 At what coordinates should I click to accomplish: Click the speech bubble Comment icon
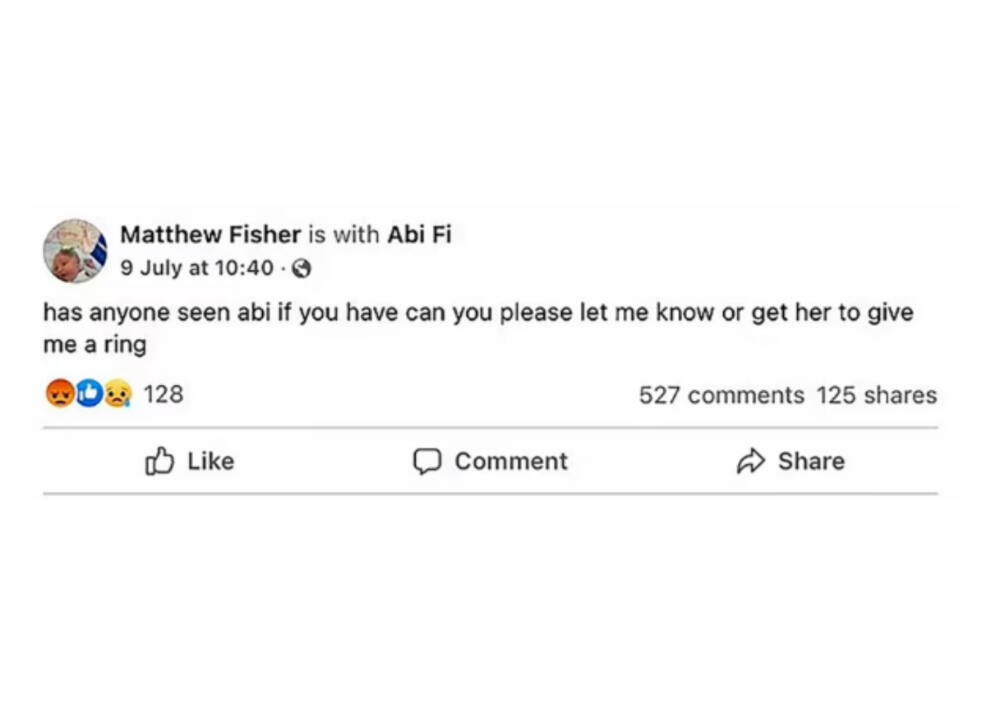point(427,461)
